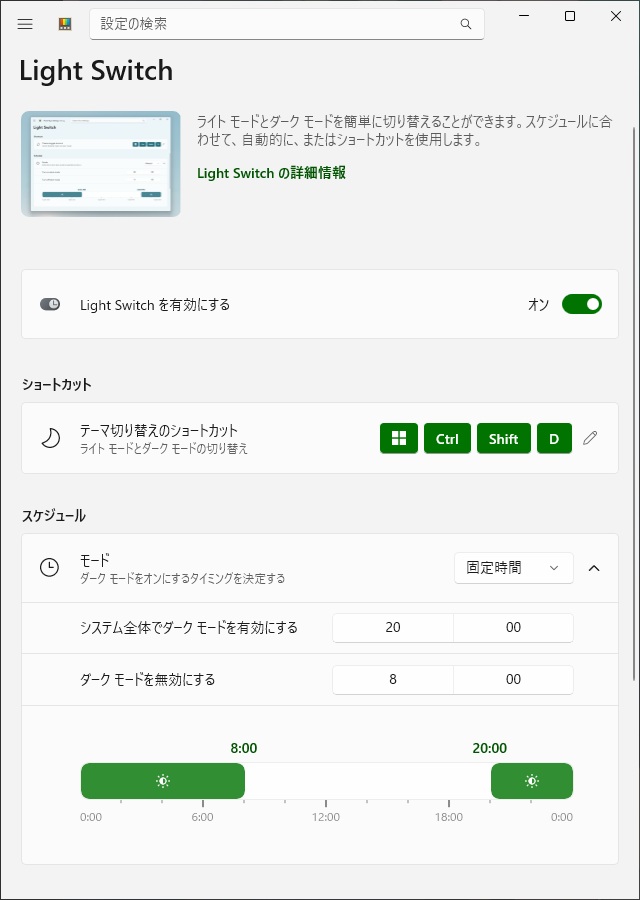This screenshot has height=900, width=640.
Task: Open the hamburger navigation menu
Action: pyautogui.click(x=25, y=24)
